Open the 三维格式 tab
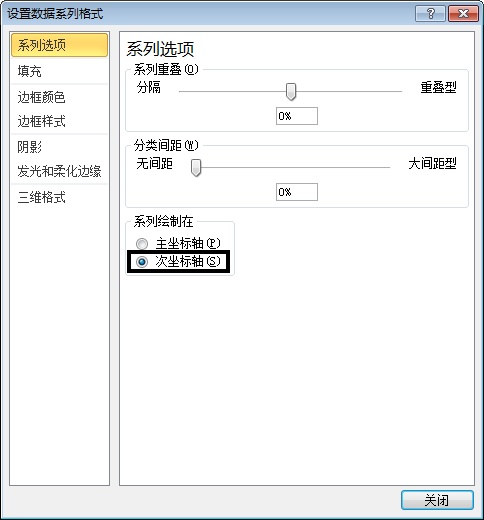This screenshot has height=520, width=484. click(59, 197)
